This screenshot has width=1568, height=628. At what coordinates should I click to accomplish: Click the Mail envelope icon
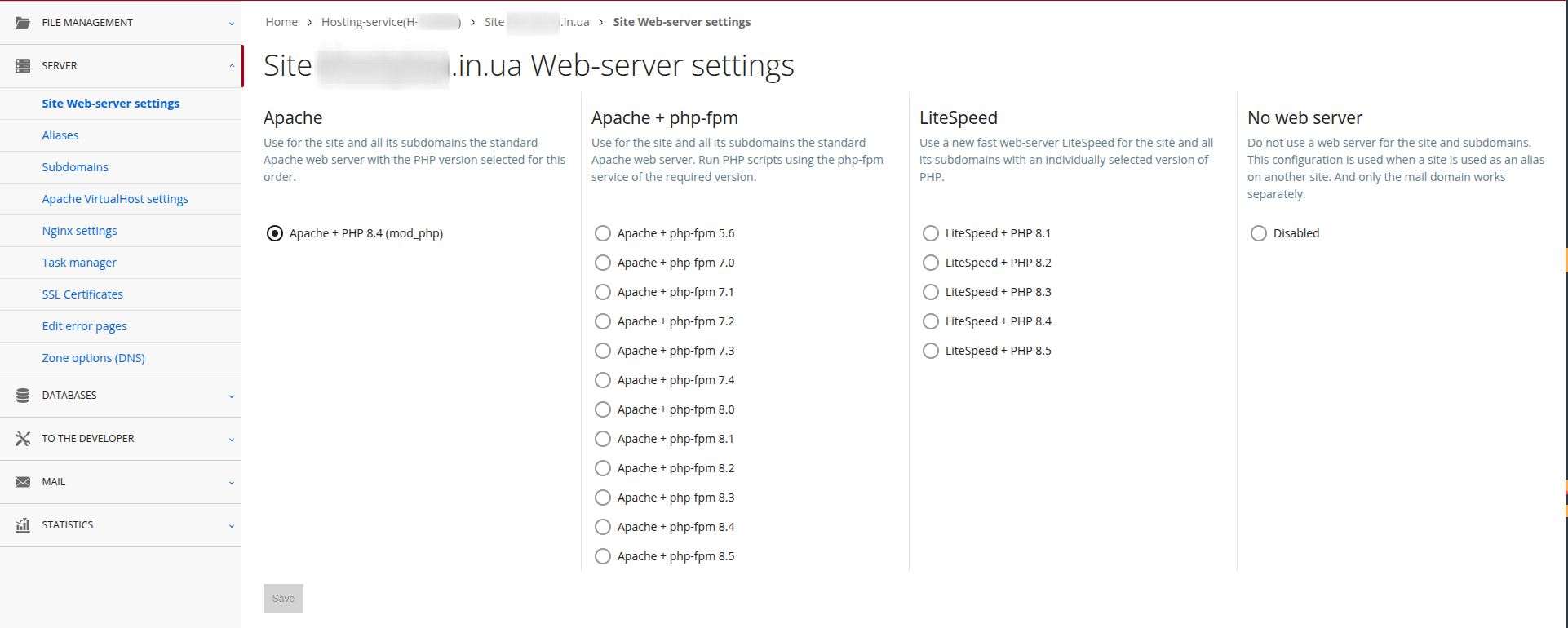[x=23, y=481]
